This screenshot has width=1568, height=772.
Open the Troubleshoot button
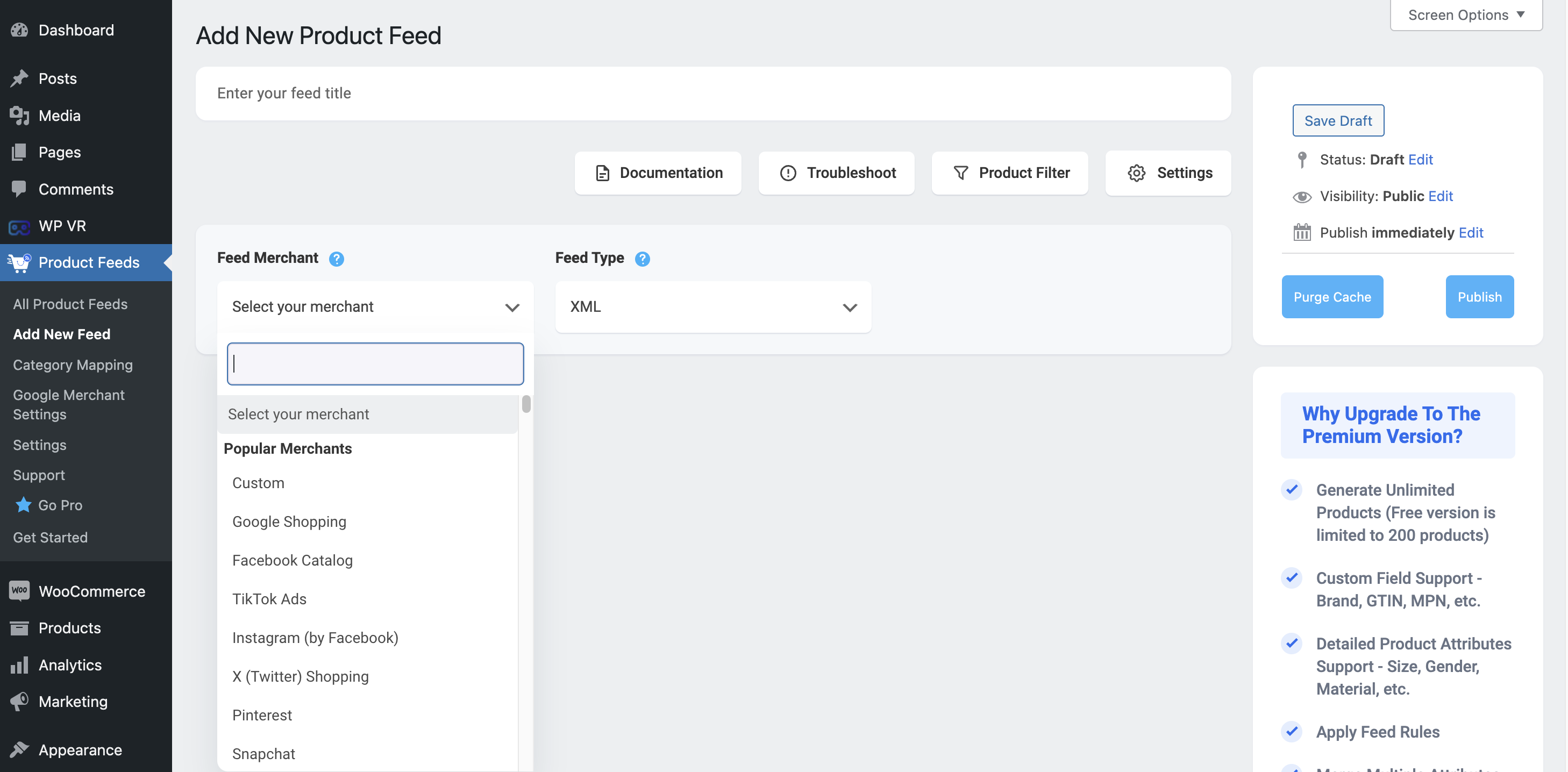click(x=836, y=174)
